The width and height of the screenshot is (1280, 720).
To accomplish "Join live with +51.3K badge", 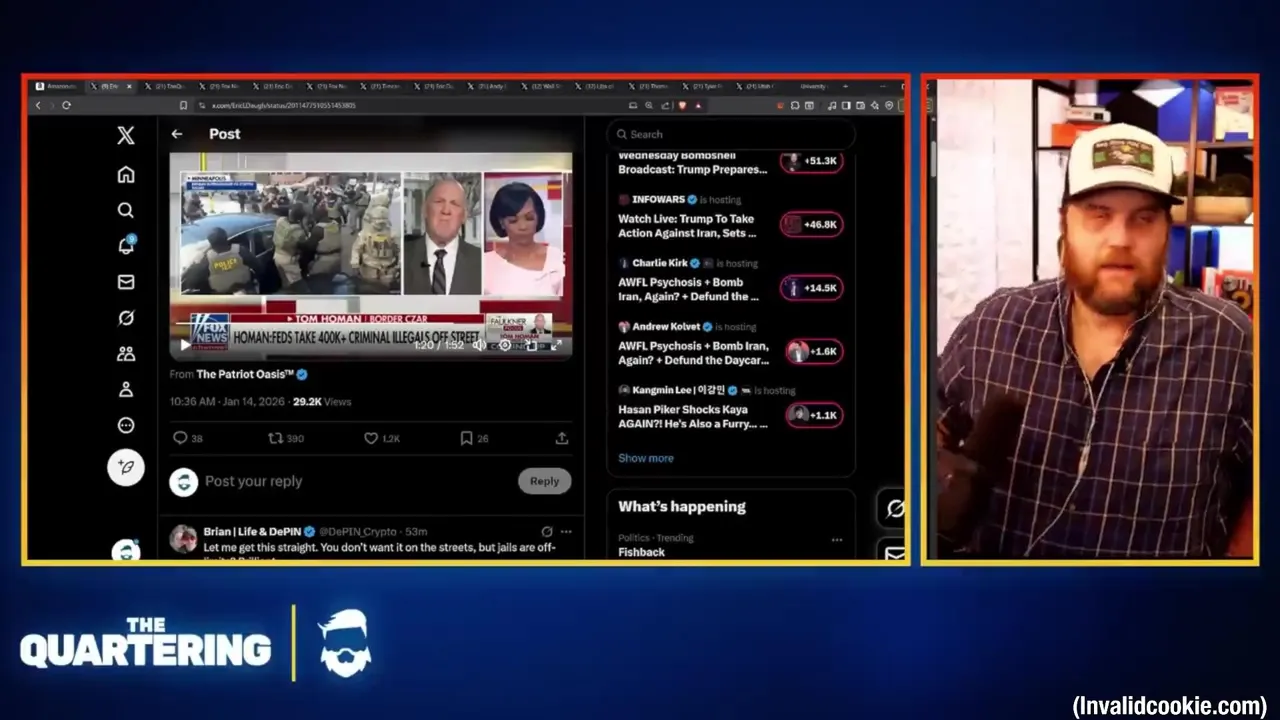I will point(812,161).
